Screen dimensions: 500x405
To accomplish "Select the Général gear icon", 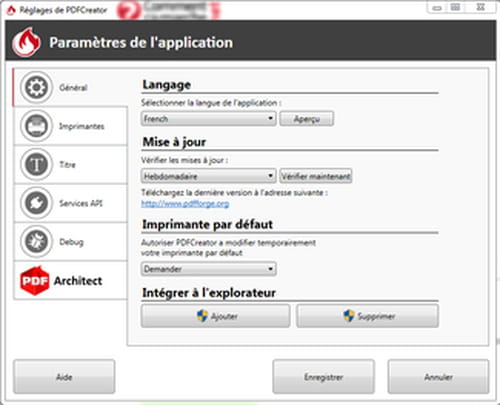I will point(36,87).
